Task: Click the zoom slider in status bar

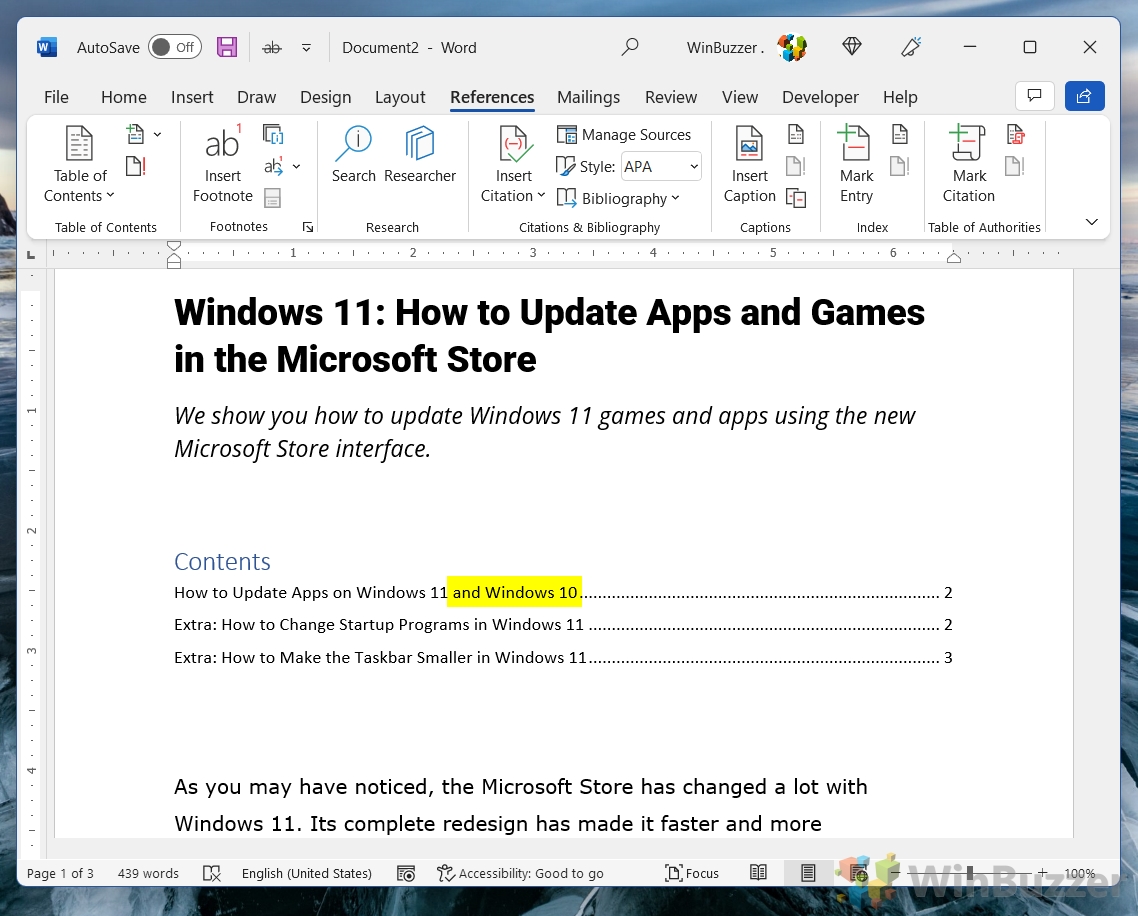Action: coord(968,873)
